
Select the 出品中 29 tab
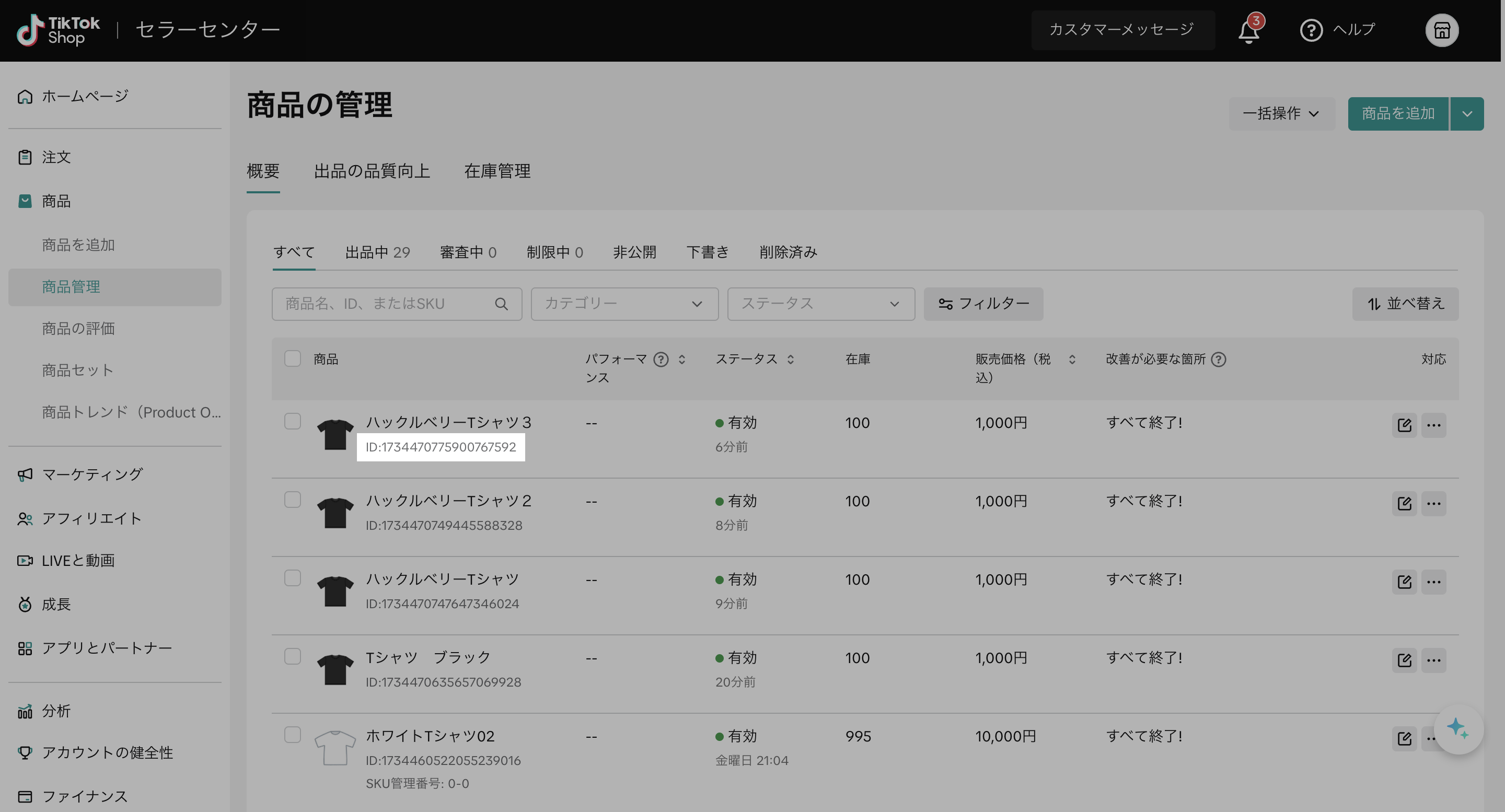[377, 252]
